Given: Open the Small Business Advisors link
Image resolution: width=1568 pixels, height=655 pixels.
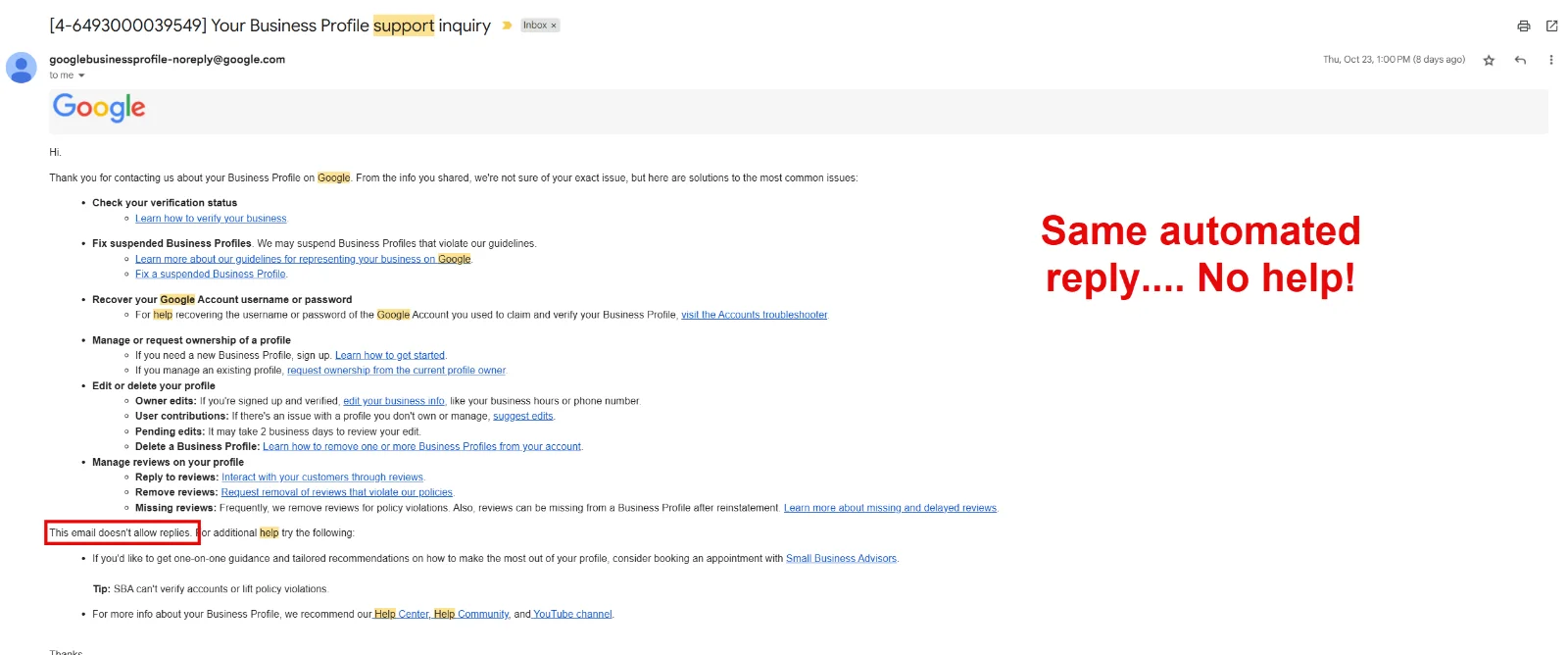Looking at the screenshot, I should click(x=841, y=559).
